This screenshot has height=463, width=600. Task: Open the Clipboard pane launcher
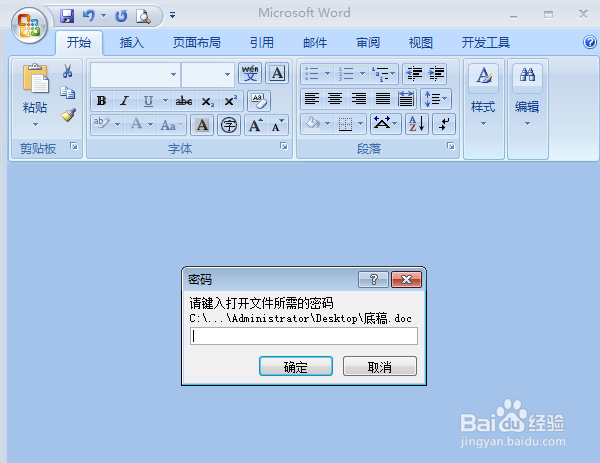pyautogui.click(x=73, y=146)
